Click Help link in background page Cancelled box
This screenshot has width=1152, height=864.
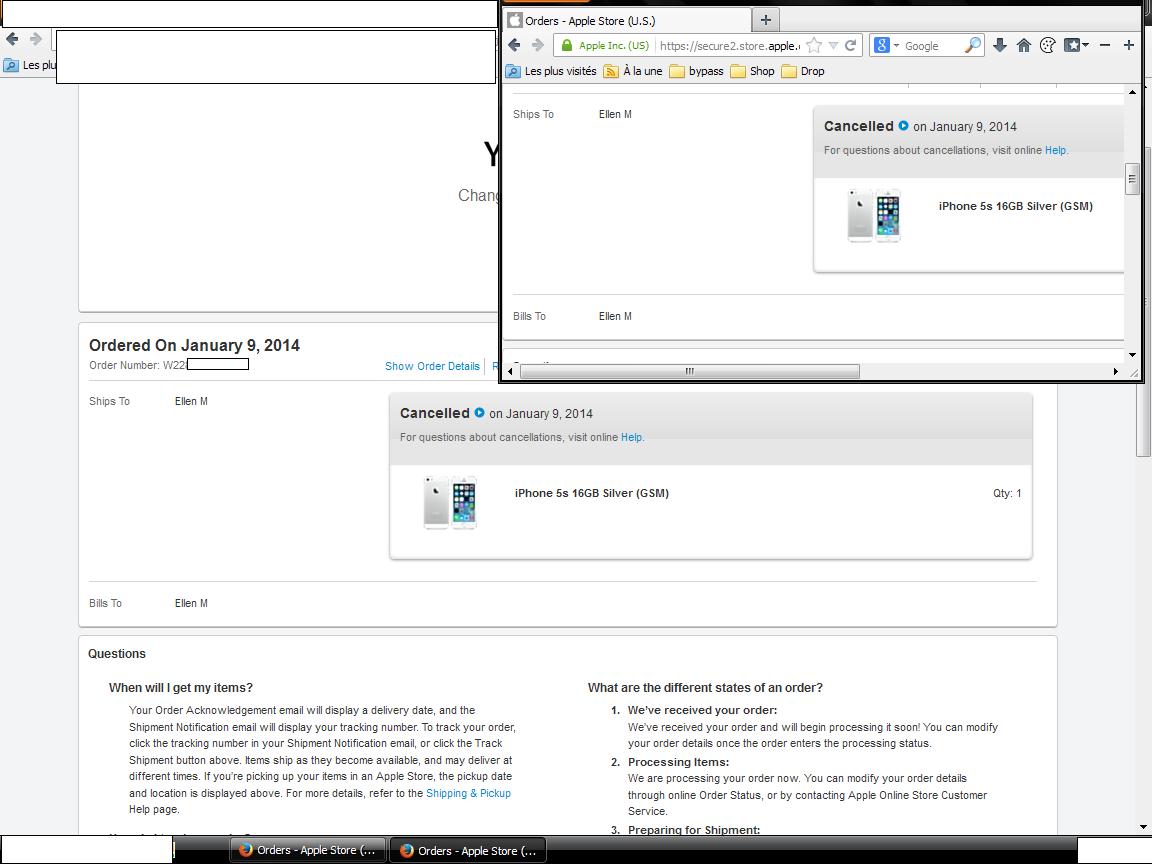[x=631, y=437]
